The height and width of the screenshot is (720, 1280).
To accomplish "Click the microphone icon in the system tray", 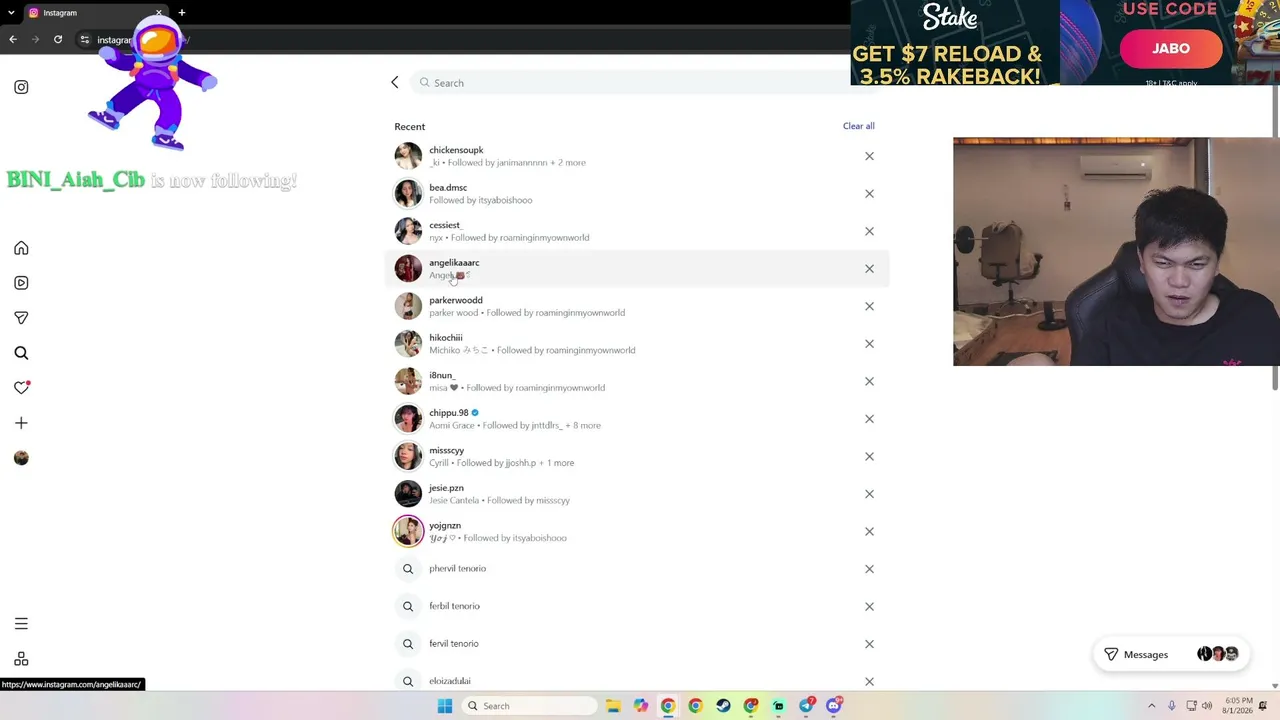I will [x=1172, y=706].
